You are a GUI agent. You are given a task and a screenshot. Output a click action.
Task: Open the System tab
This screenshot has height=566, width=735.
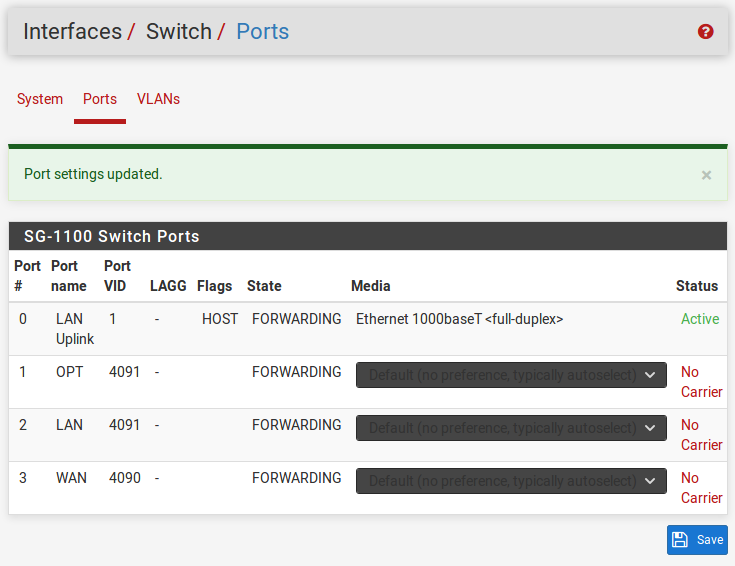pos(40,99)
